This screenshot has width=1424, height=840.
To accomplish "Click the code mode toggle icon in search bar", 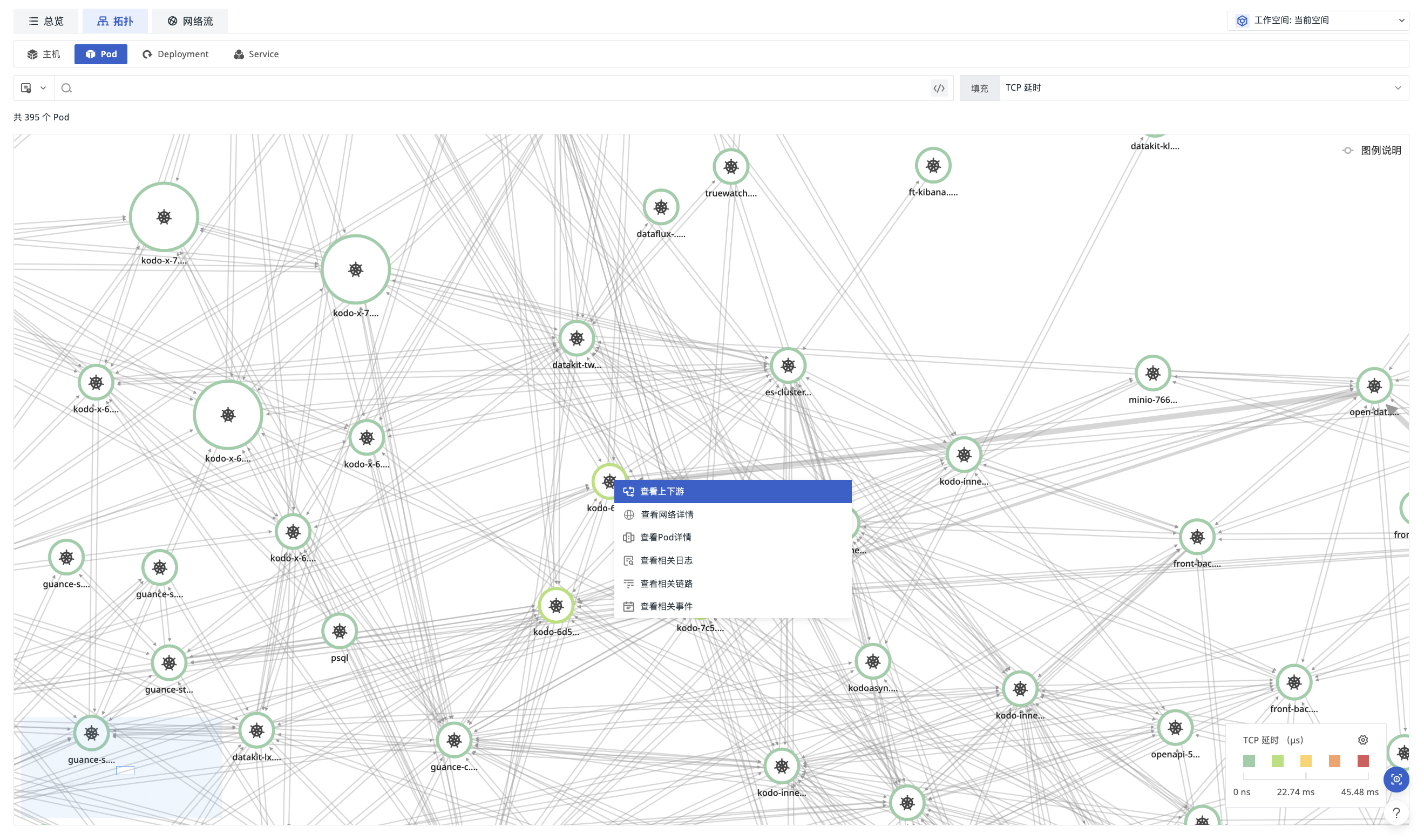I will point(938,88).
